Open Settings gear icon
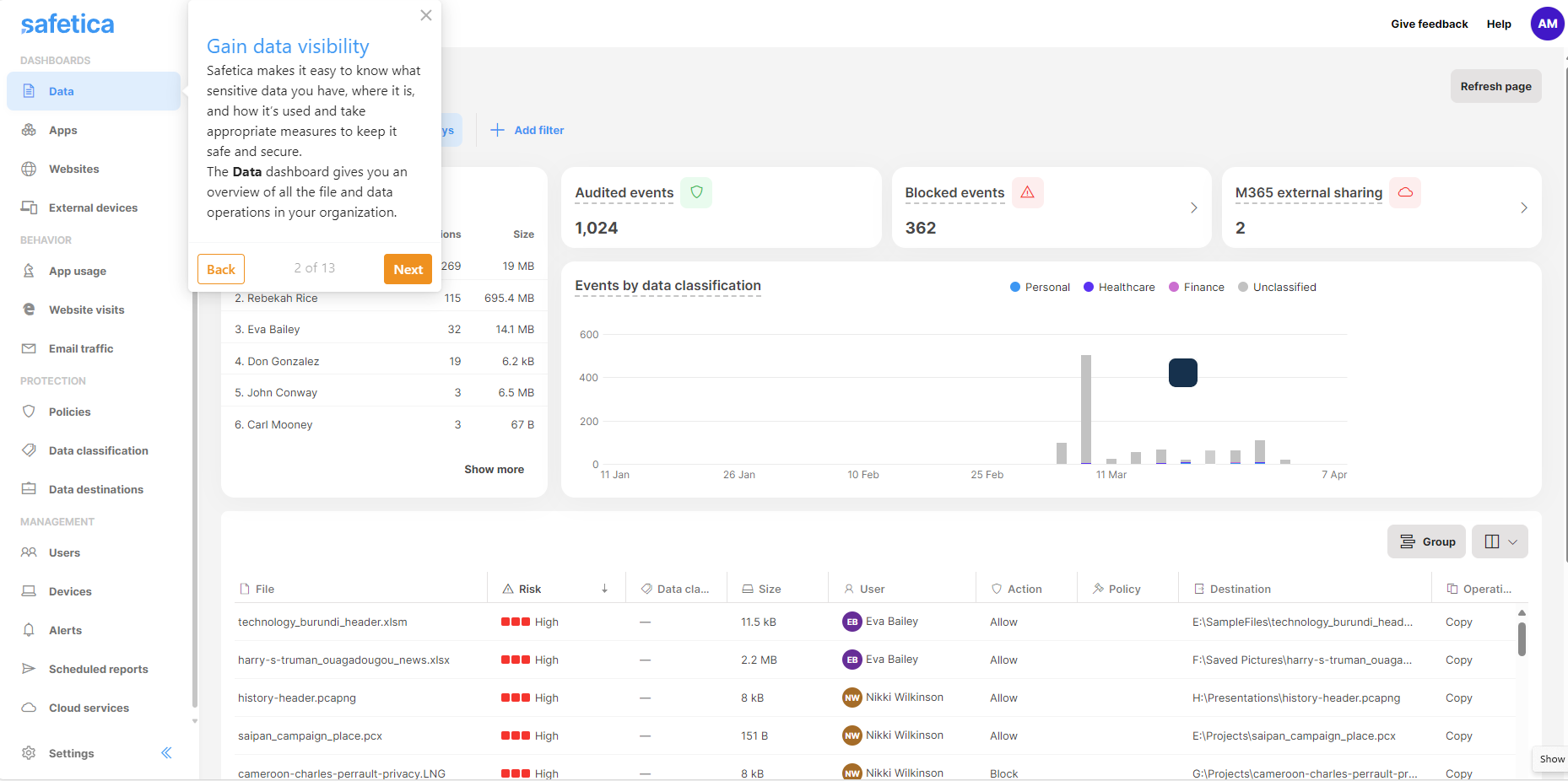Image resolution: width=1568 pixels, height=781 pixels. (29, 753)
